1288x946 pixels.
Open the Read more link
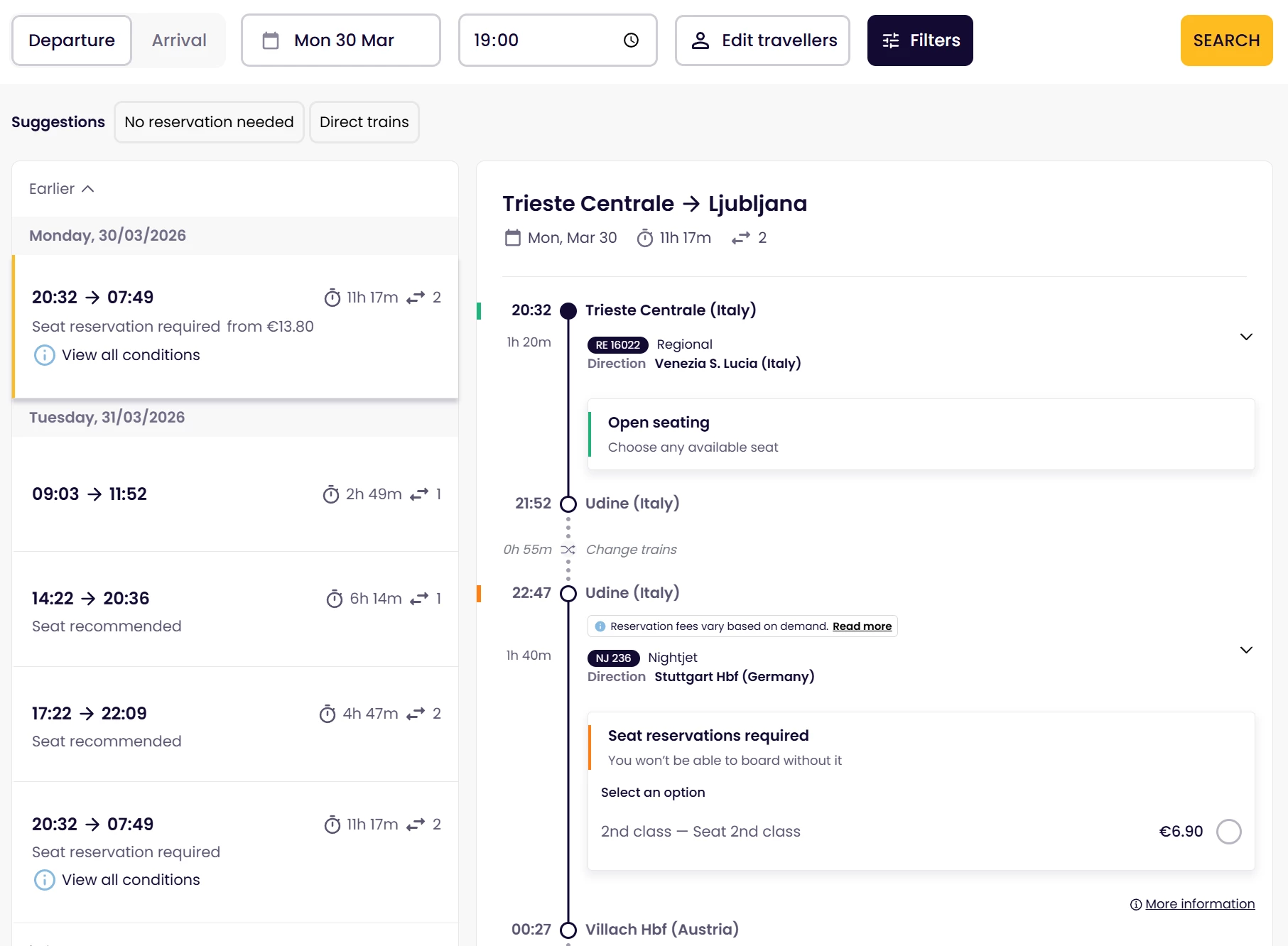[862, 626]
